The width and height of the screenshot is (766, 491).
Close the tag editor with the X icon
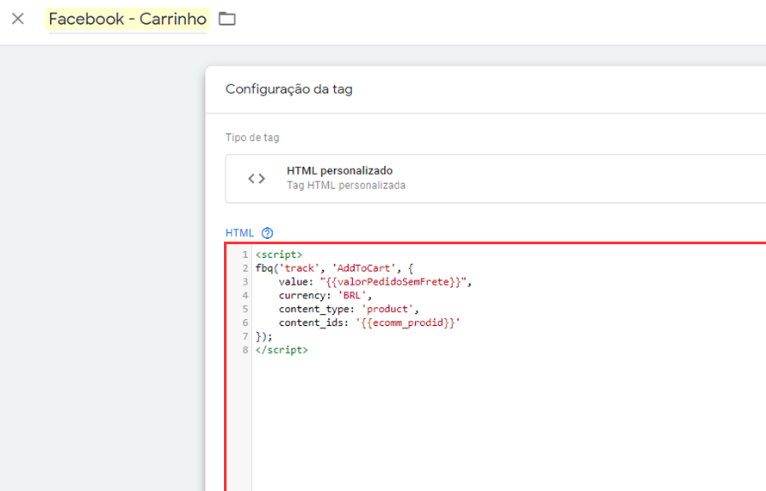[18, 19]
